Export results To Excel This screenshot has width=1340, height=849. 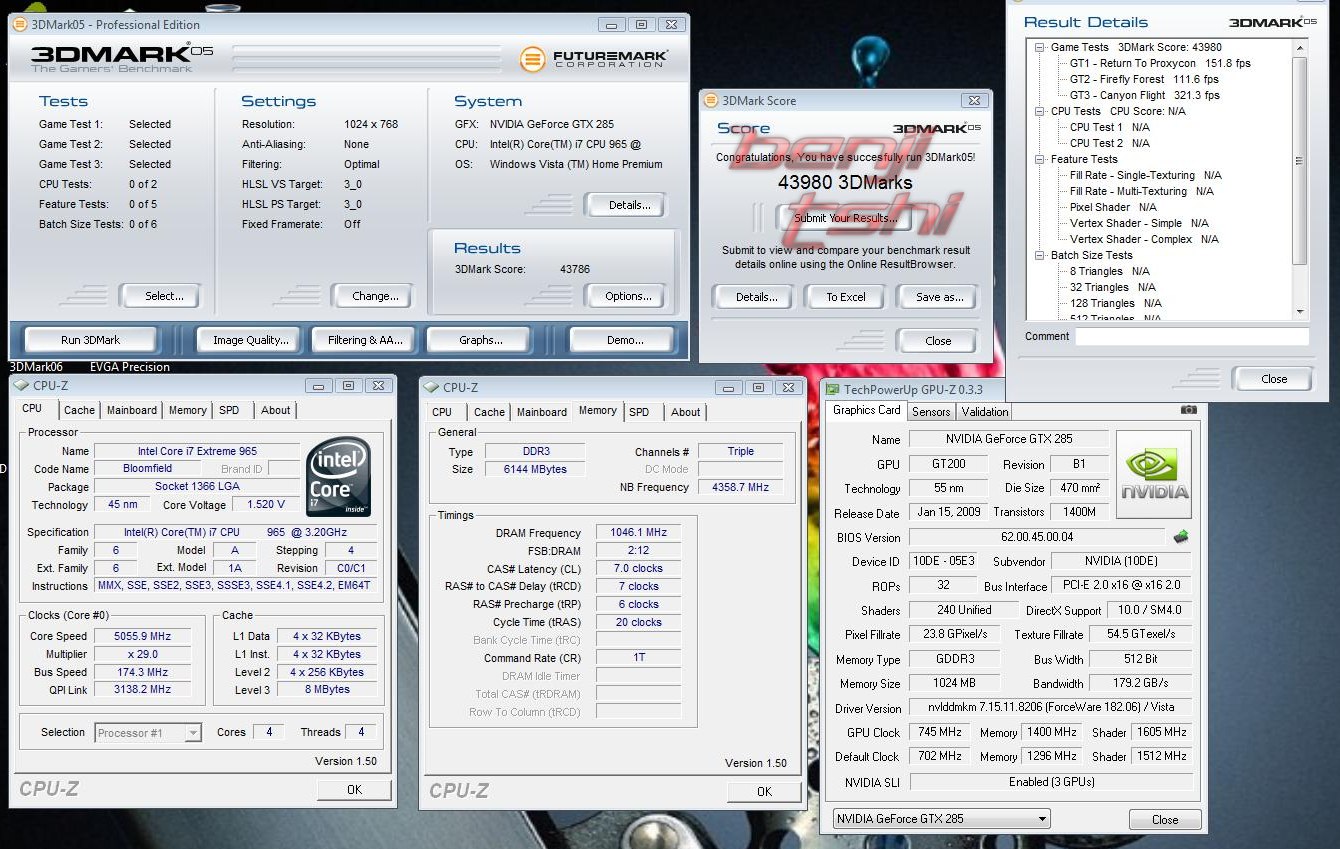846,297
